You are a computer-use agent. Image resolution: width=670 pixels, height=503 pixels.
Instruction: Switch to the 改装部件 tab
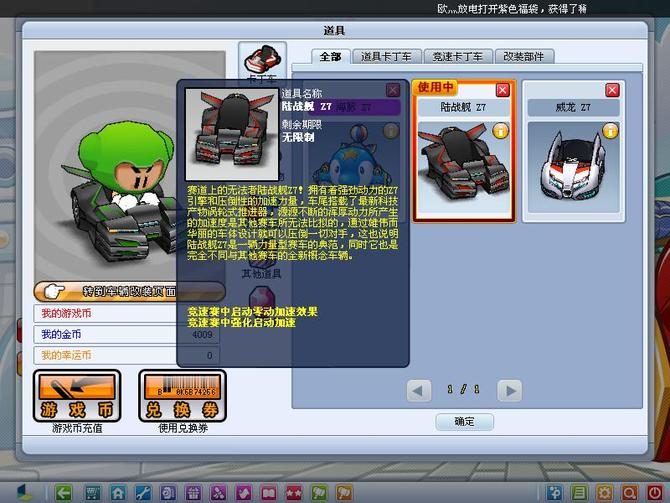pos(524,56)
